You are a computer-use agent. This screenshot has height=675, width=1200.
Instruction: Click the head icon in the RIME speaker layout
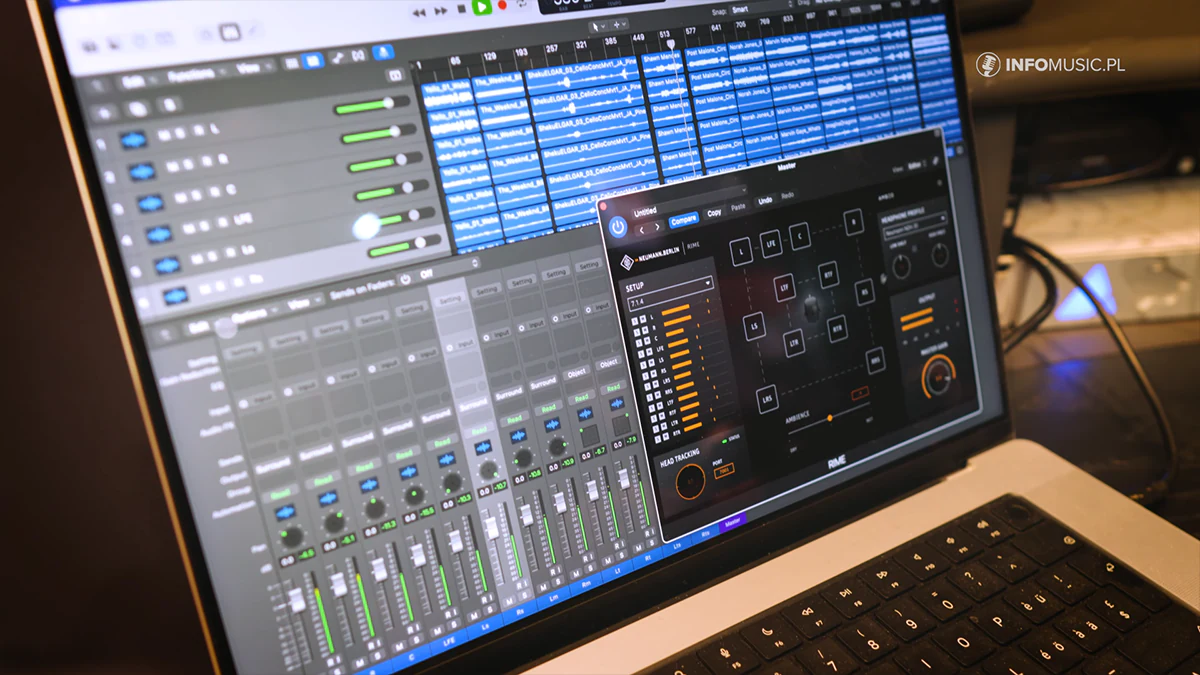tap(813, 309)
